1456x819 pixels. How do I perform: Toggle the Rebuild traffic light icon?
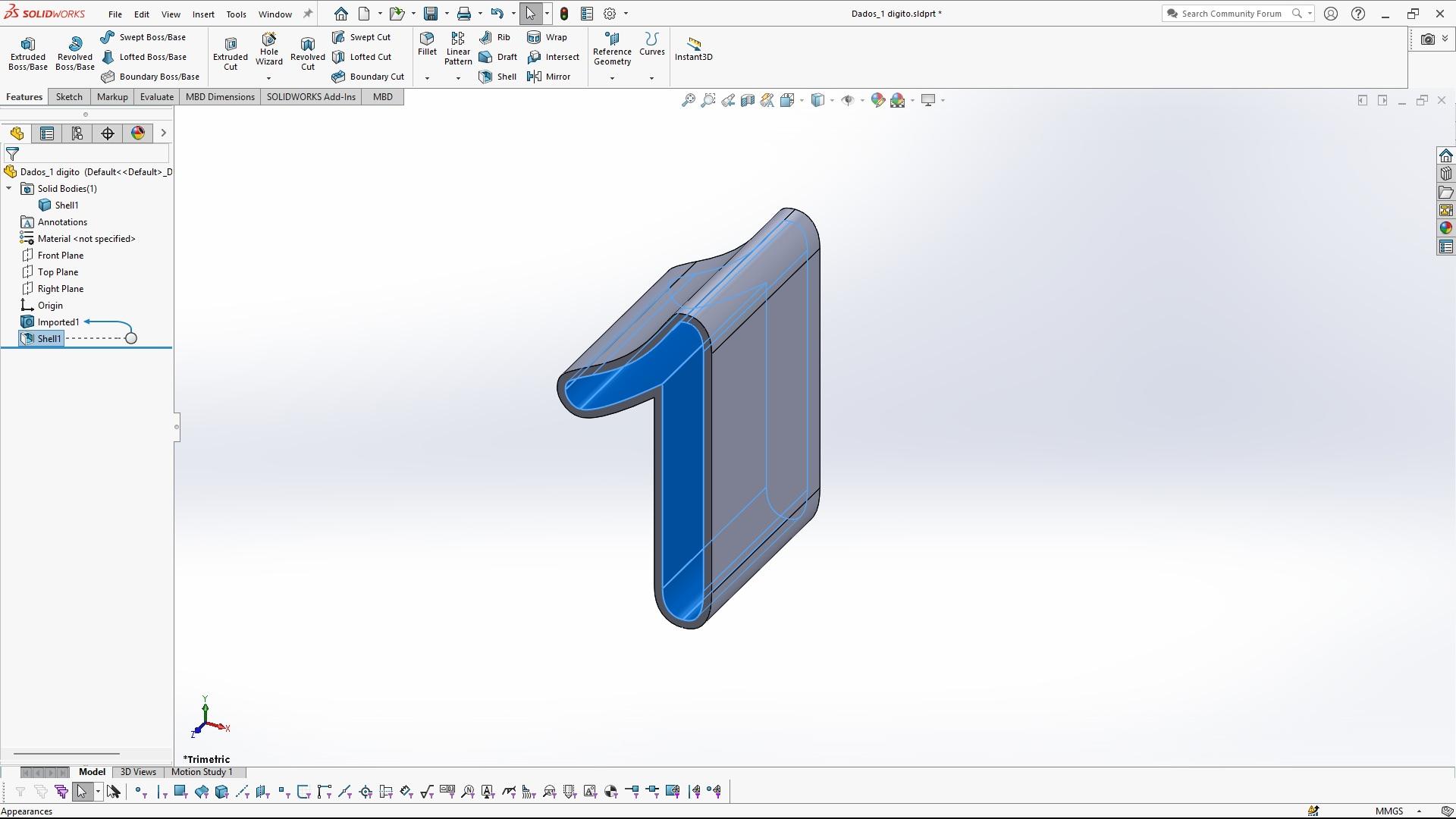click(x=564, y=14)
